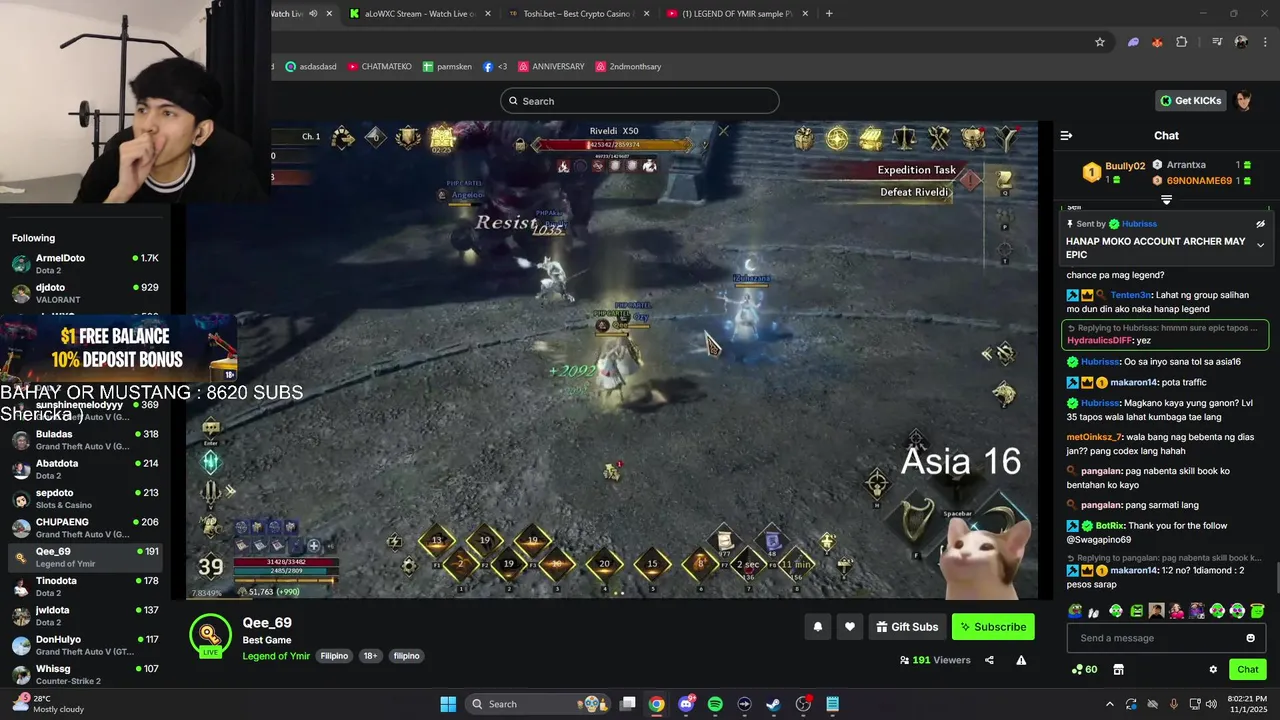Viewport: 1280px width, 720px height.
Task: Open sepdoto channel in Following list
Action: coord(85,498)
